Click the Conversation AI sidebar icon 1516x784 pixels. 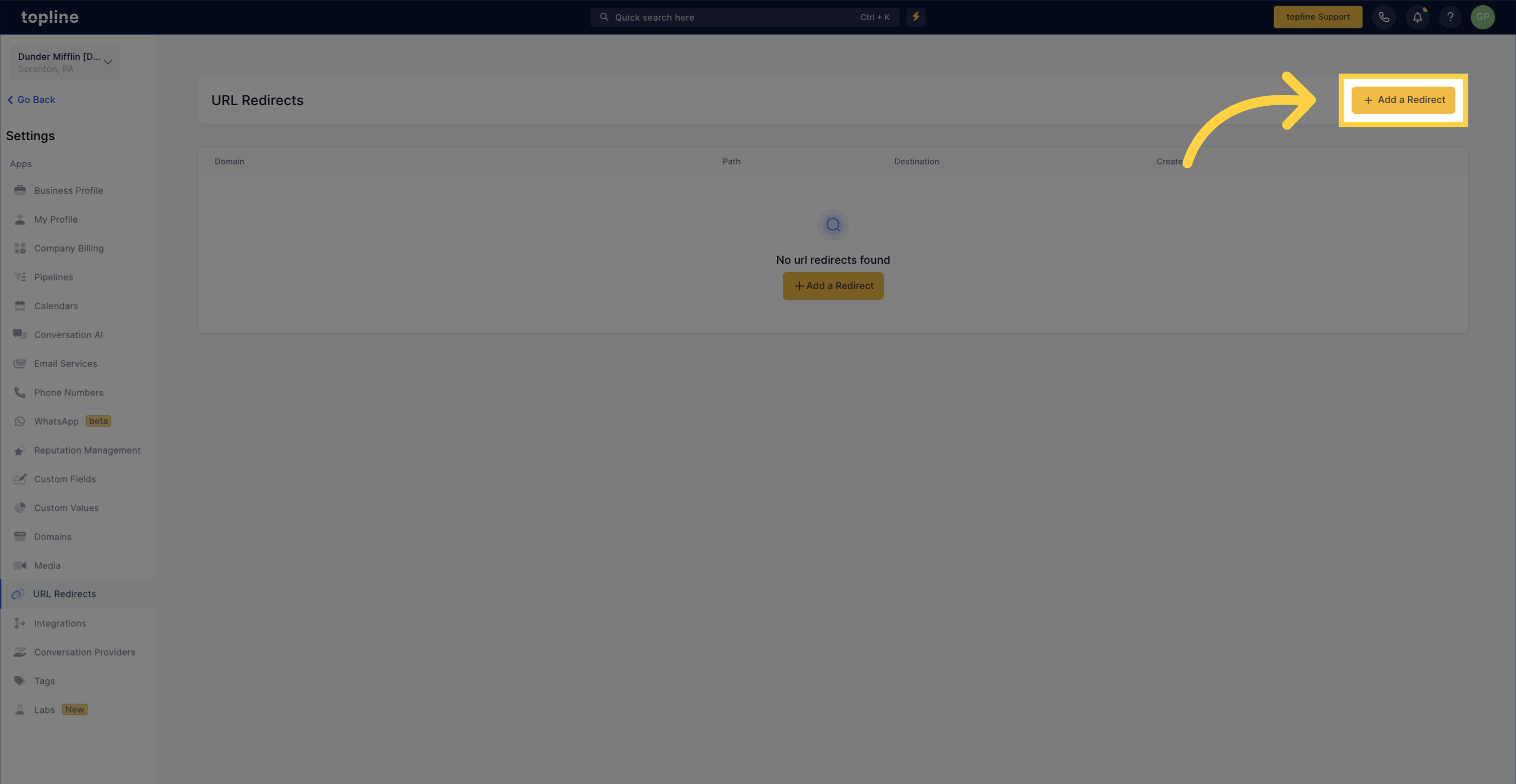(x=19, y=334)
